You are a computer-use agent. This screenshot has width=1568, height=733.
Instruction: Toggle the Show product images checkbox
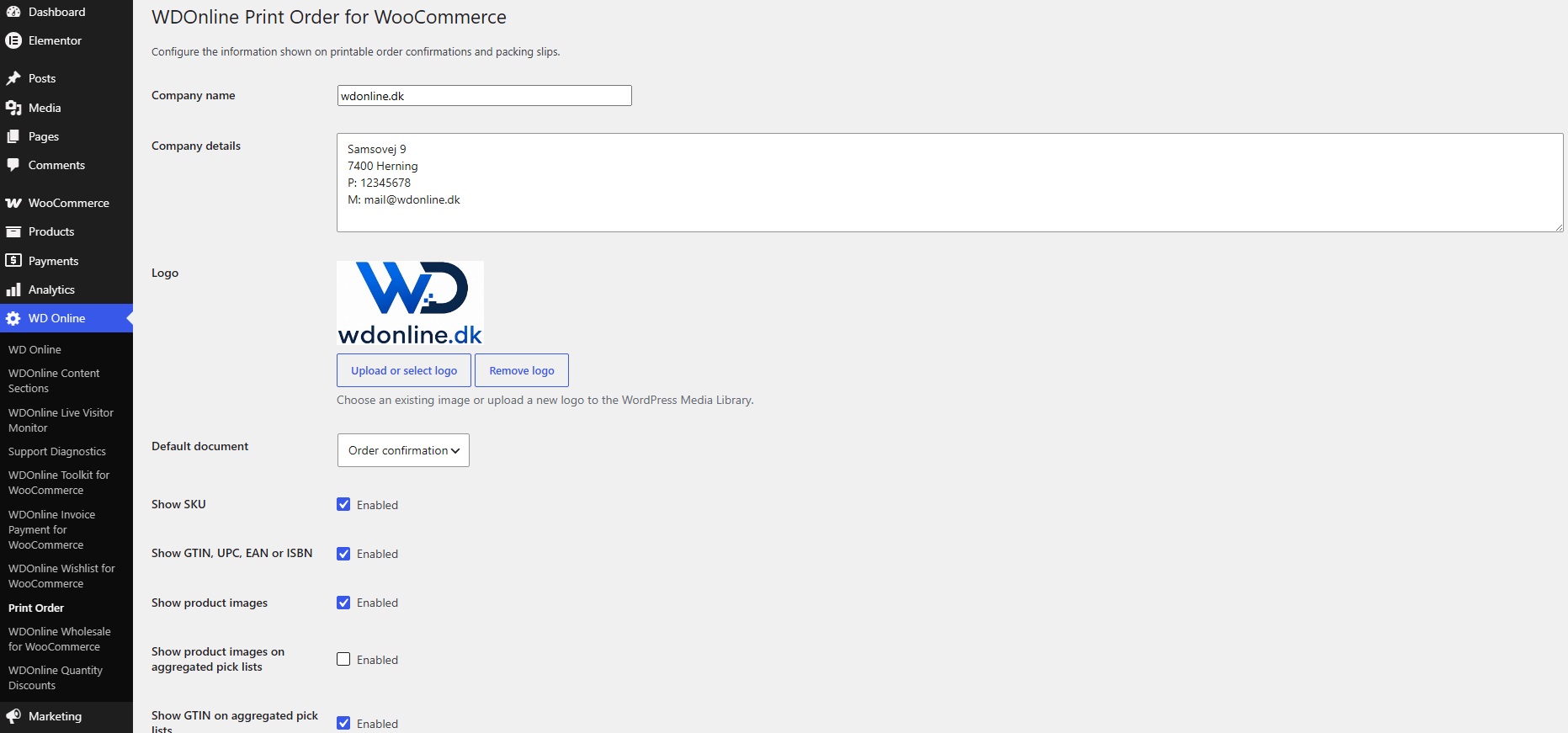coord(343,603)
